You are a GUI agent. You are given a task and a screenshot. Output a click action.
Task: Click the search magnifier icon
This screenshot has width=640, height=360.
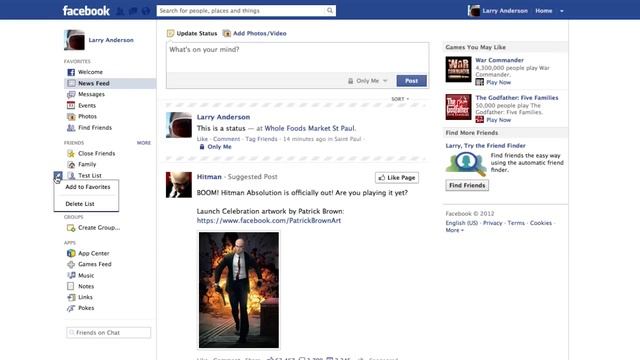(330, 11)
